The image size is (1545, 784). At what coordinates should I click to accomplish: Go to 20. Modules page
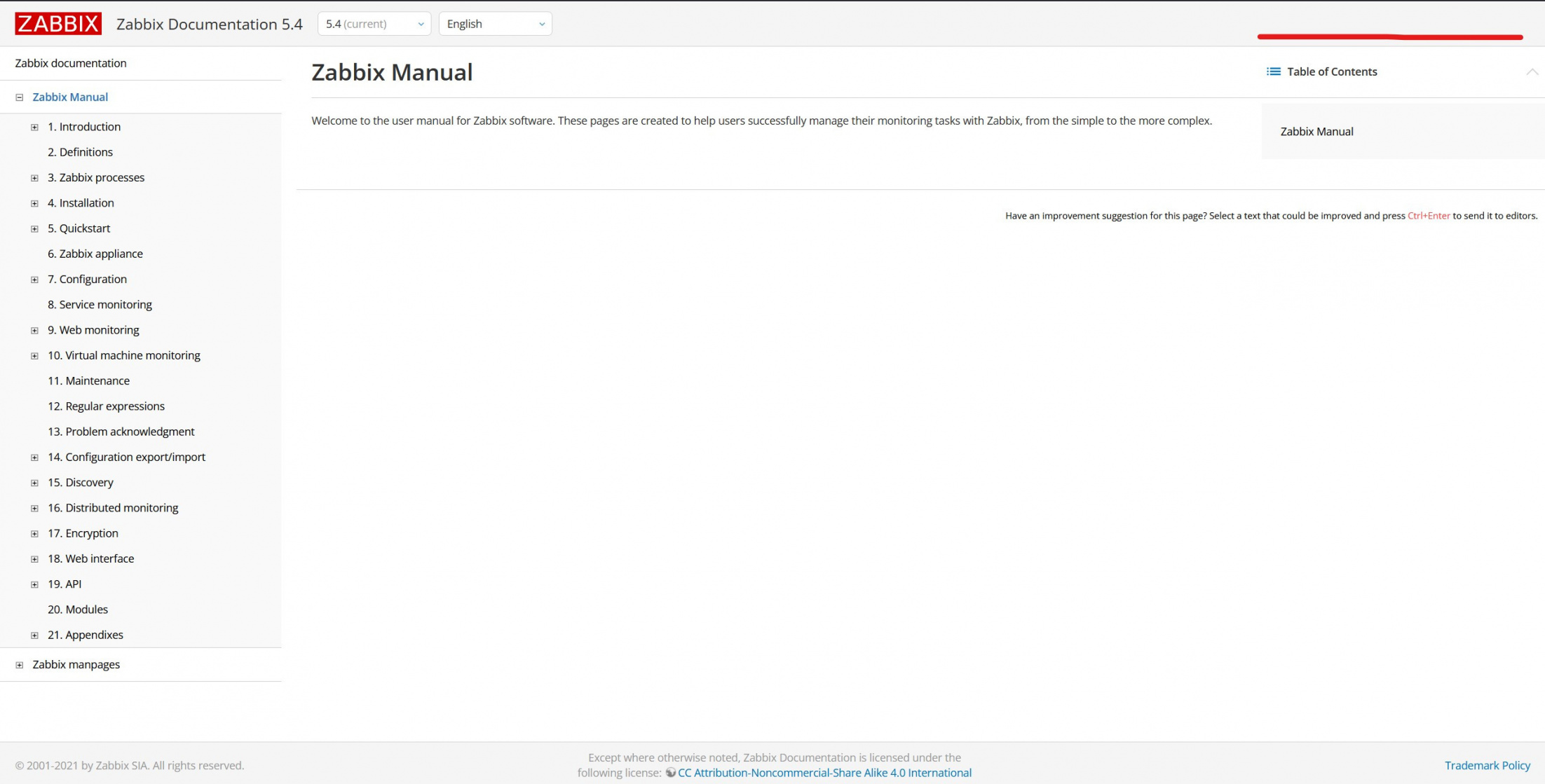[78, 610]
